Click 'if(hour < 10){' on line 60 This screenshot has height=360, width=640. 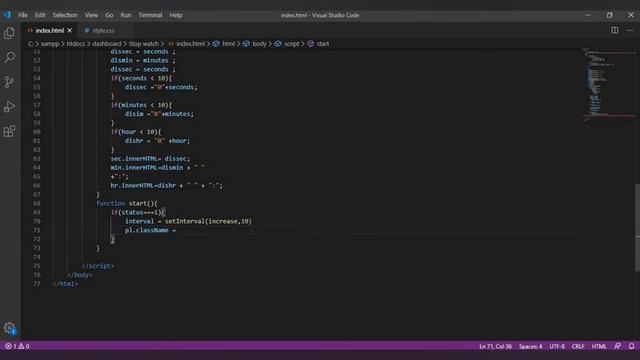(136, 132)
